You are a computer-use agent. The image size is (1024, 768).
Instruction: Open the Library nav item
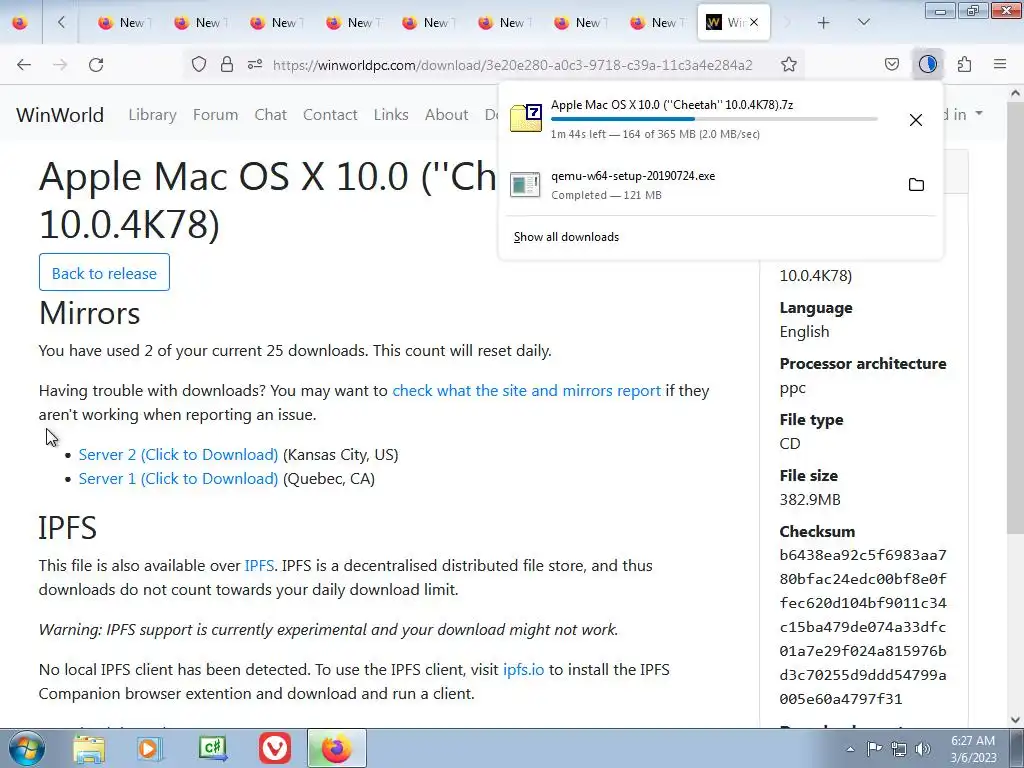click(x=152, y=115)
